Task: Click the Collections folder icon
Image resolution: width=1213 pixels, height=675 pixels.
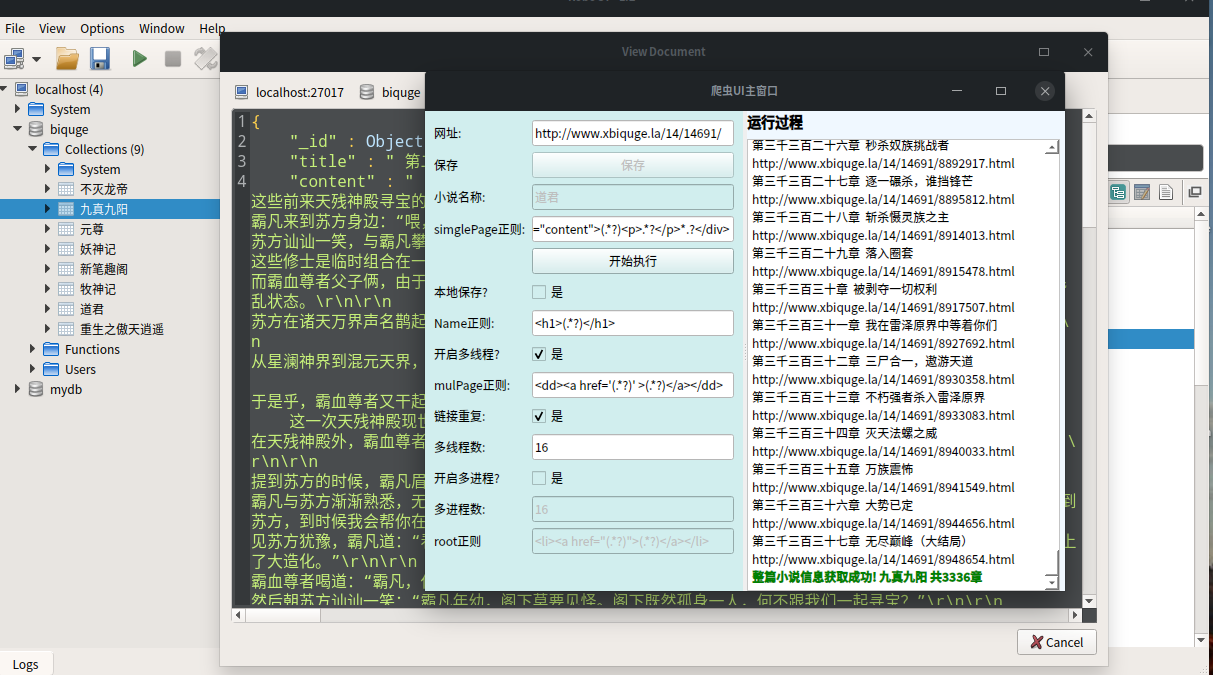Action: [52, 149]
